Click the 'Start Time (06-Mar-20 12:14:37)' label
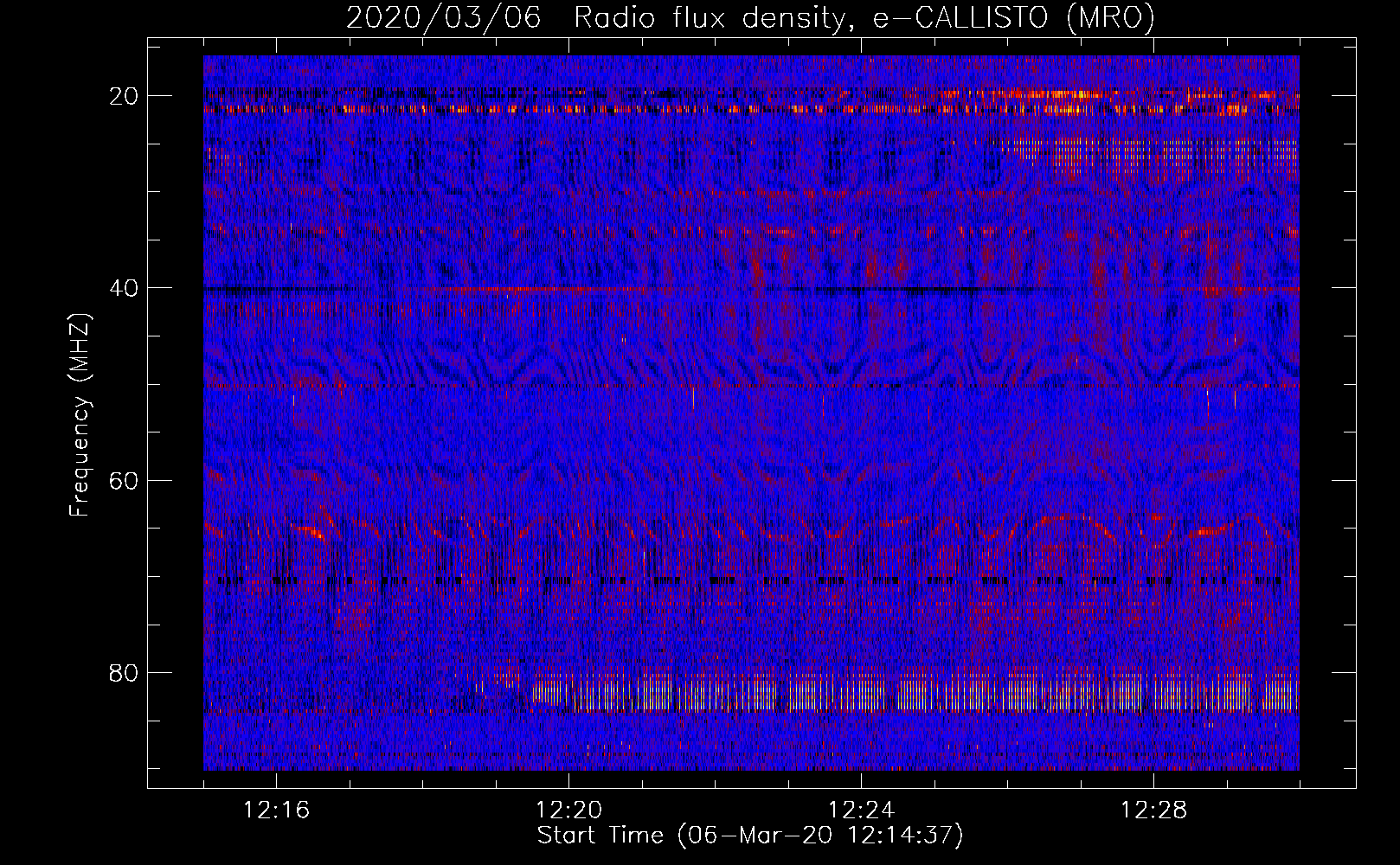This screenshot has width=1400, height=865. tap(750, 836)
